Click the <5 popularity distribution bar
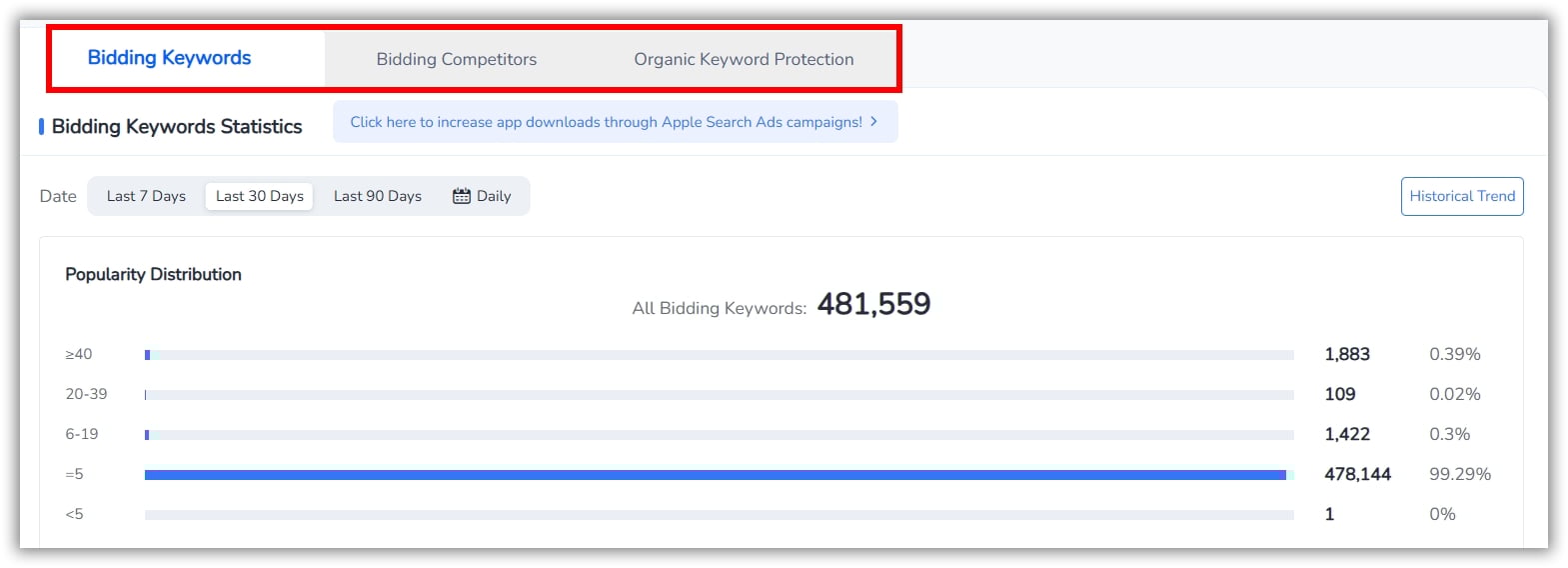The width and height of the screenshot is (1568, 568). [719, 515]
